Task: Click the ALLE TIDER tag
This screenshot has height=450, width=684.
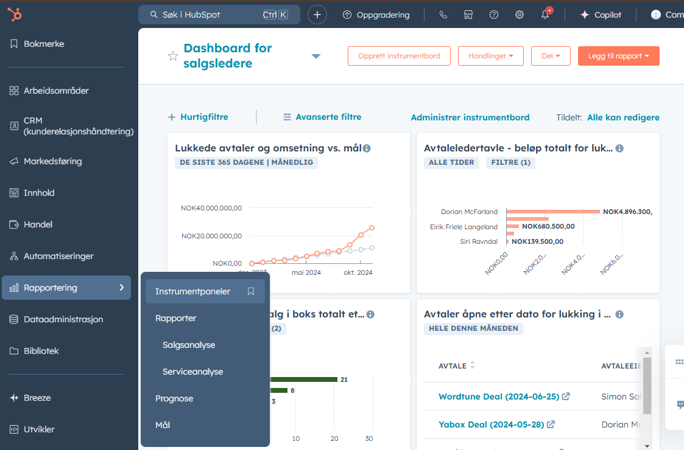Action: pos(451,162)
